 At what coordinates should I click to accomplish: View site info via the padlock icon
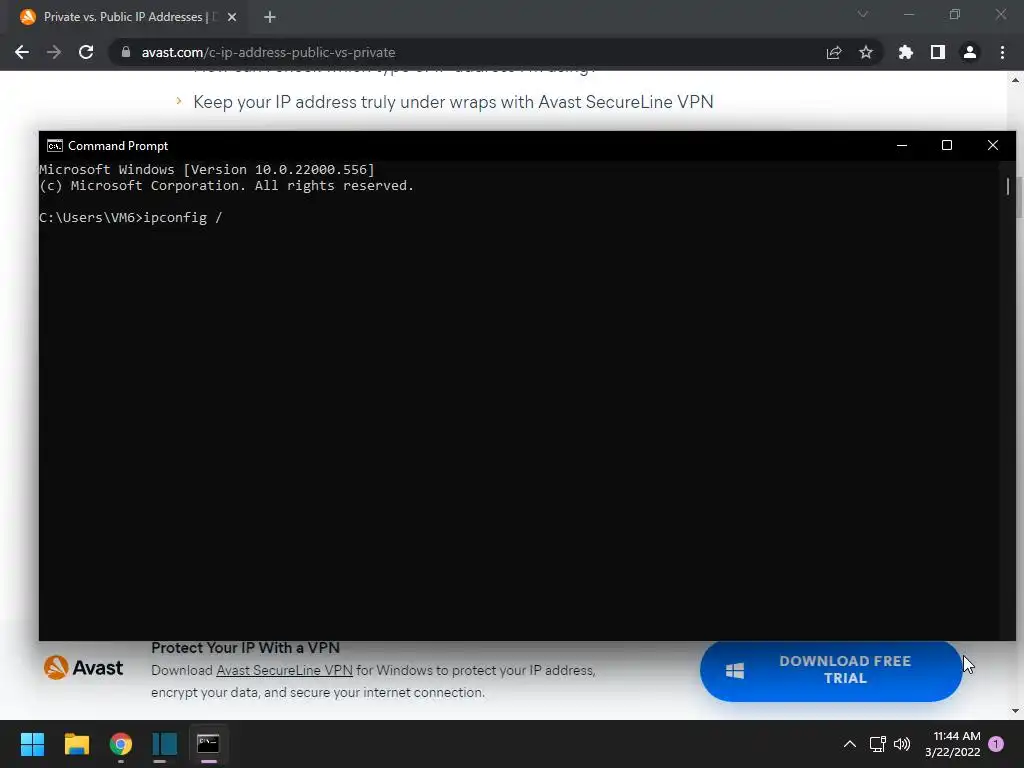click(x=125, y=52)
